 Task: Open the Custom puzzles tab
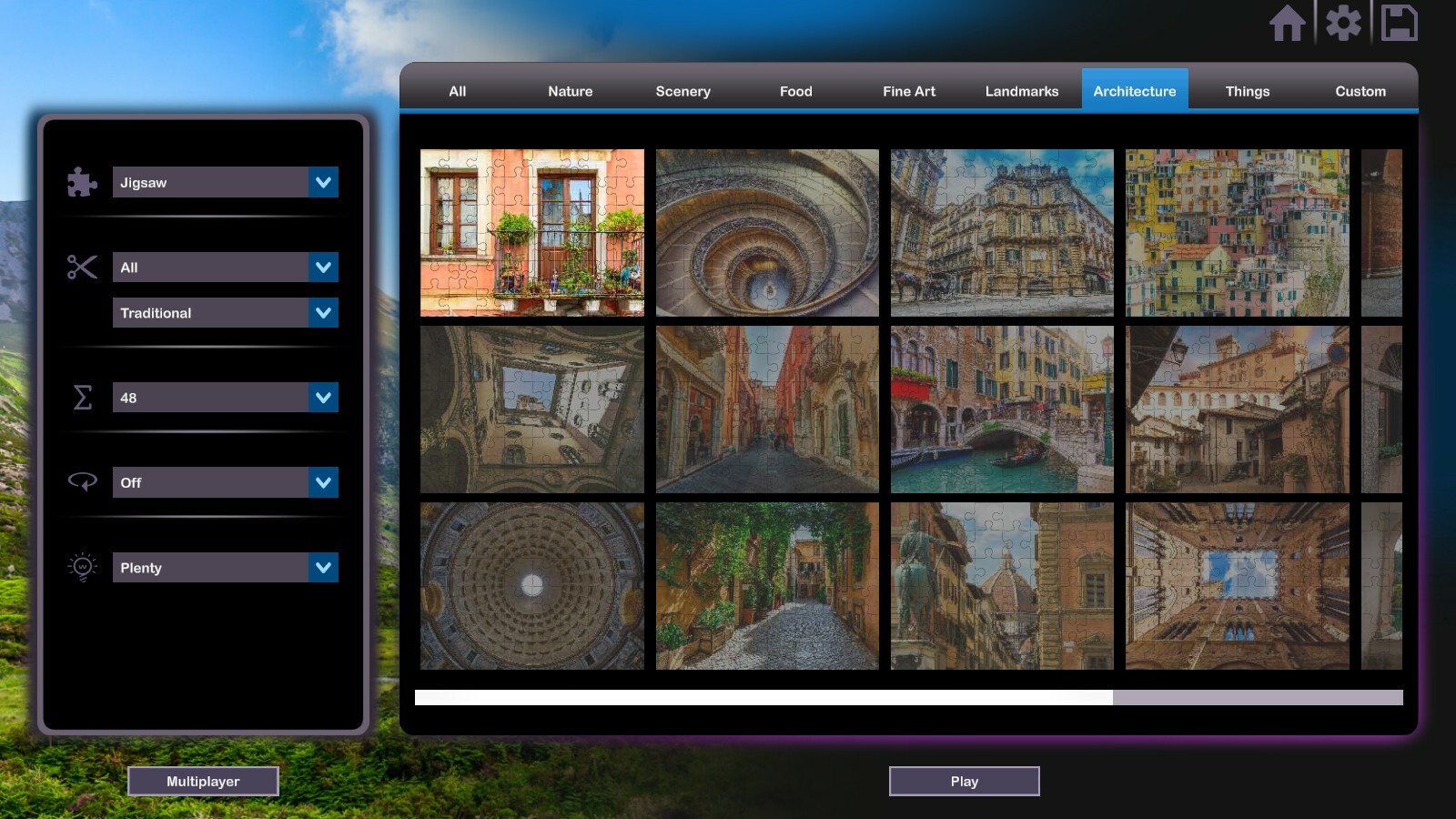tap(1360, 91)
